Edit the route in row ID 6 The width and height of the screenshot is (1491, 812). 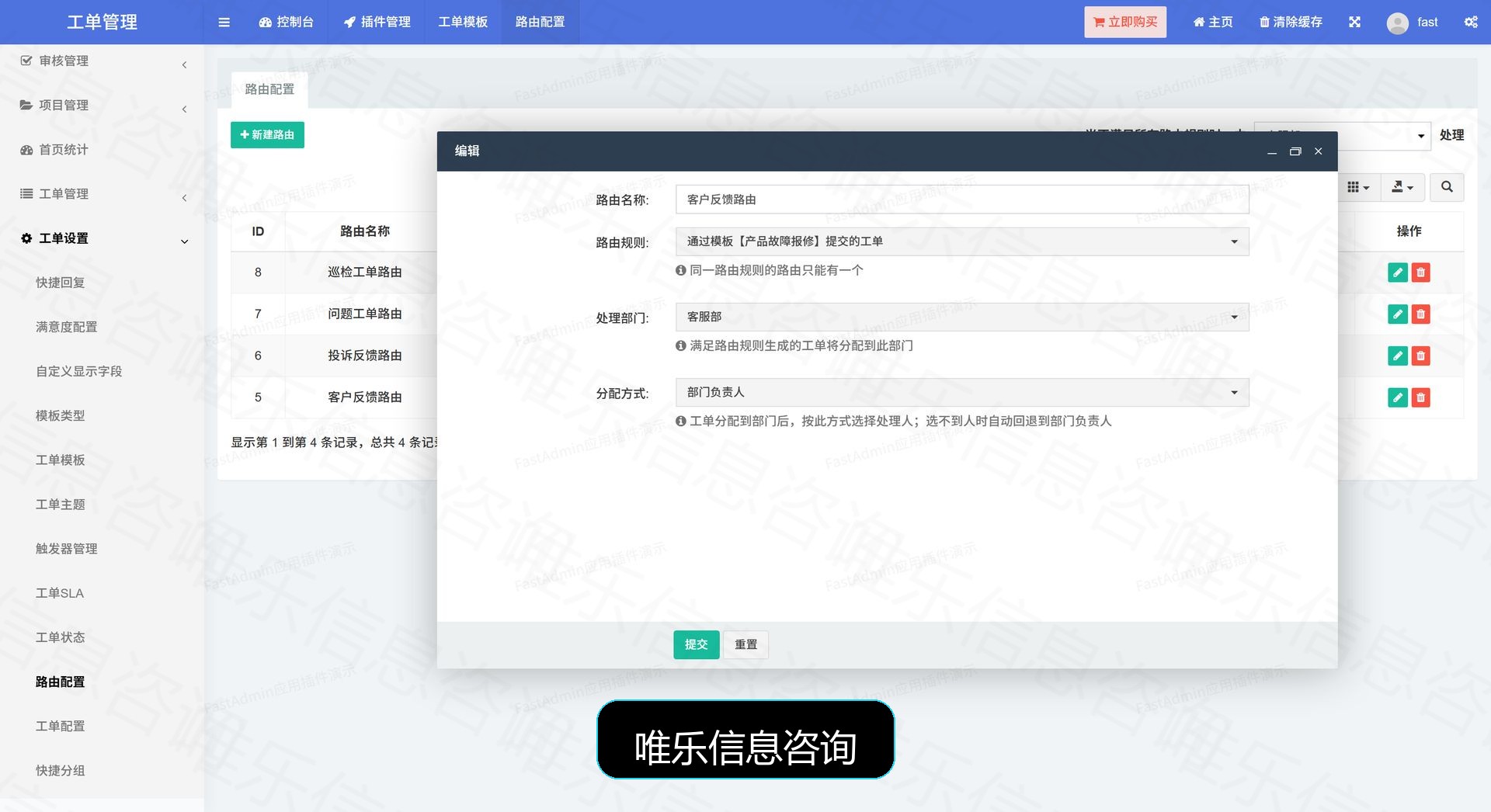tap(1397, 356)
